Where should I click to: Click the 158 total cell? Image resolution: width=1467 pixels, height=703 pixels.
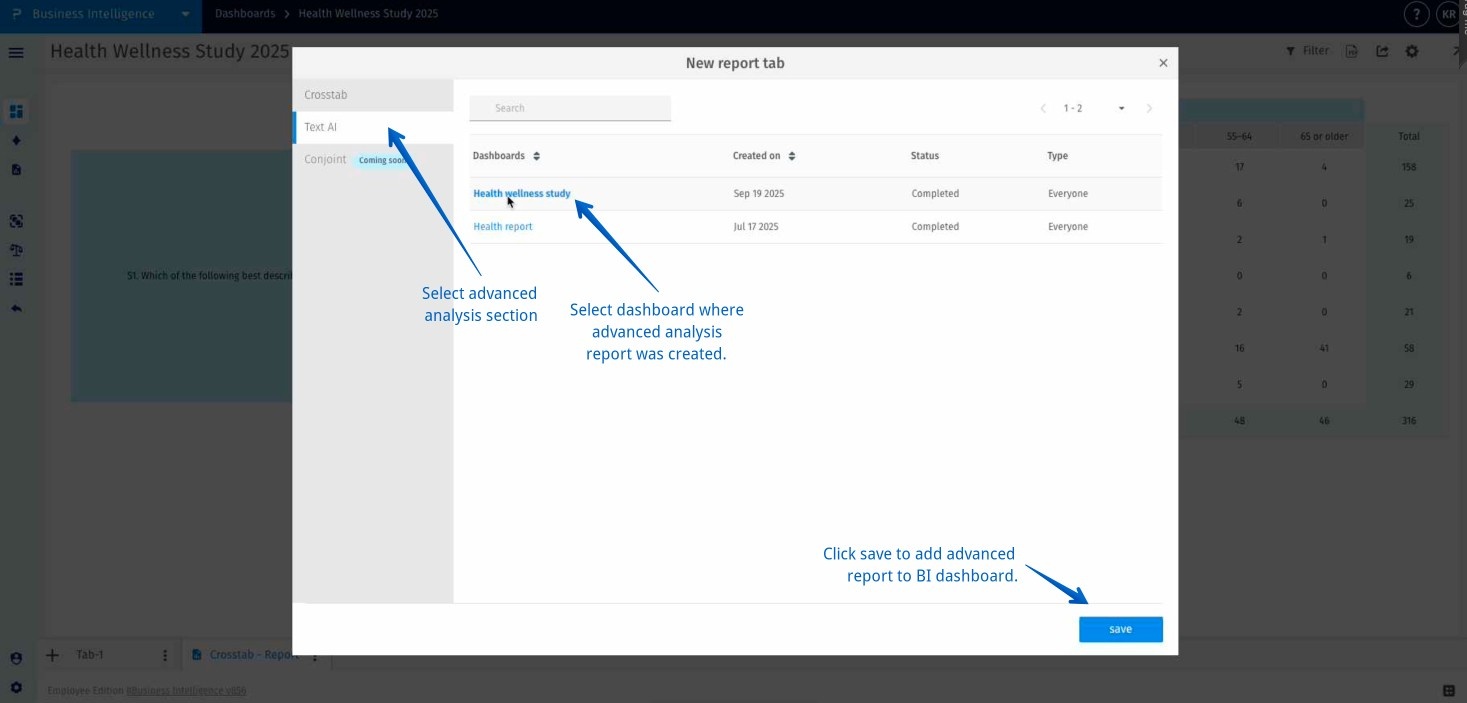click(1409, 167)
